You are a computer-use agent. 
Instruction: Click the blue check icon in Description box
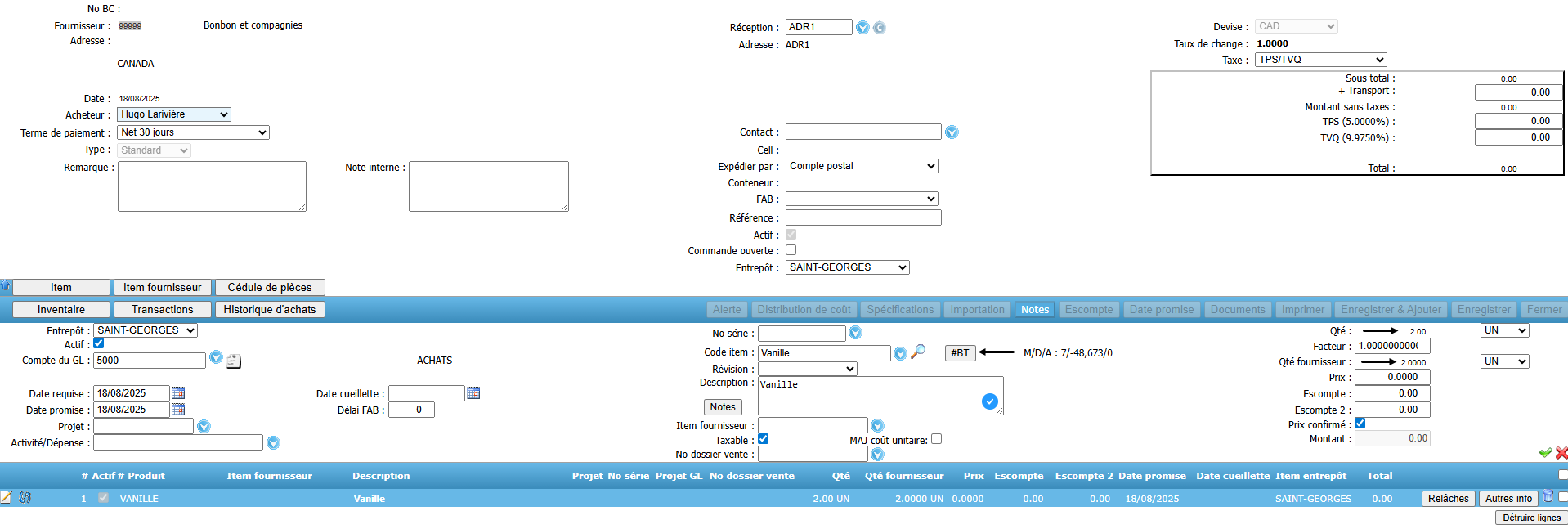[x=989, y=401]
